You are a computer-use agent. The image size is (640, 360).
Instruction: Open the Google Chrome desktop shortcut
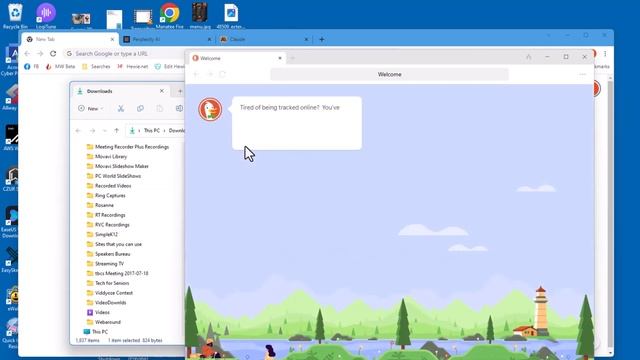[169, 16]
